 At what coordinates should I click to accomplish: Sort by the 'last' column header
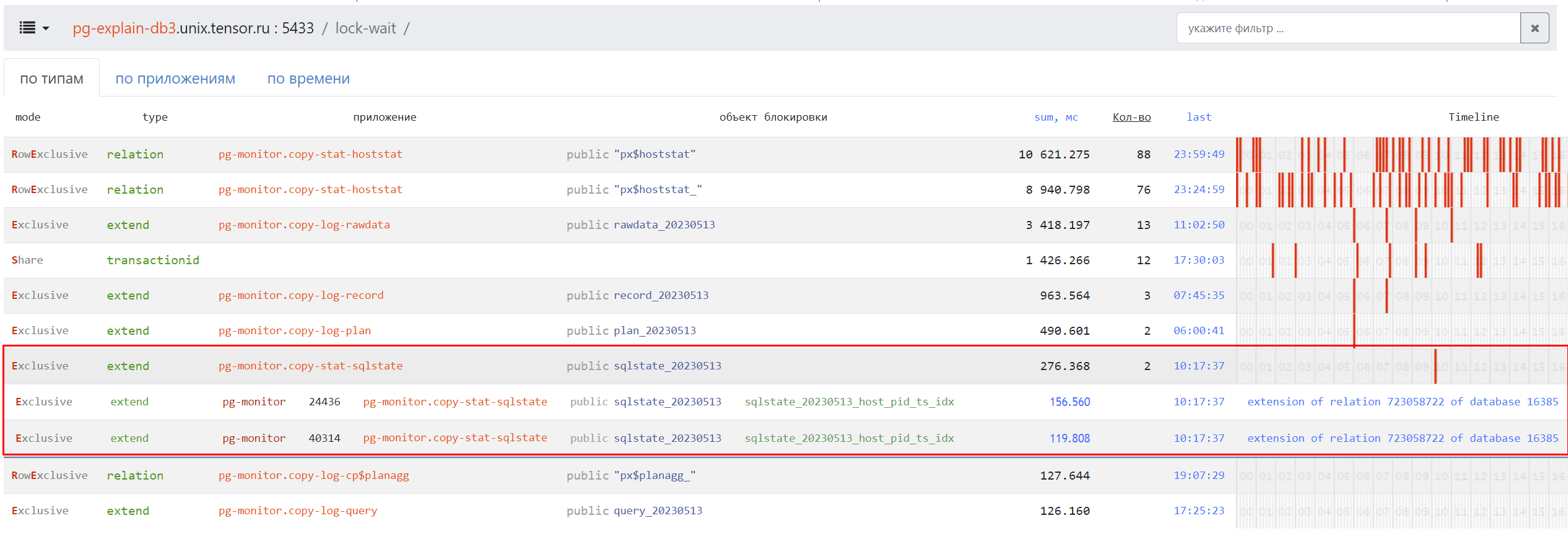[x=1199, y=117]
